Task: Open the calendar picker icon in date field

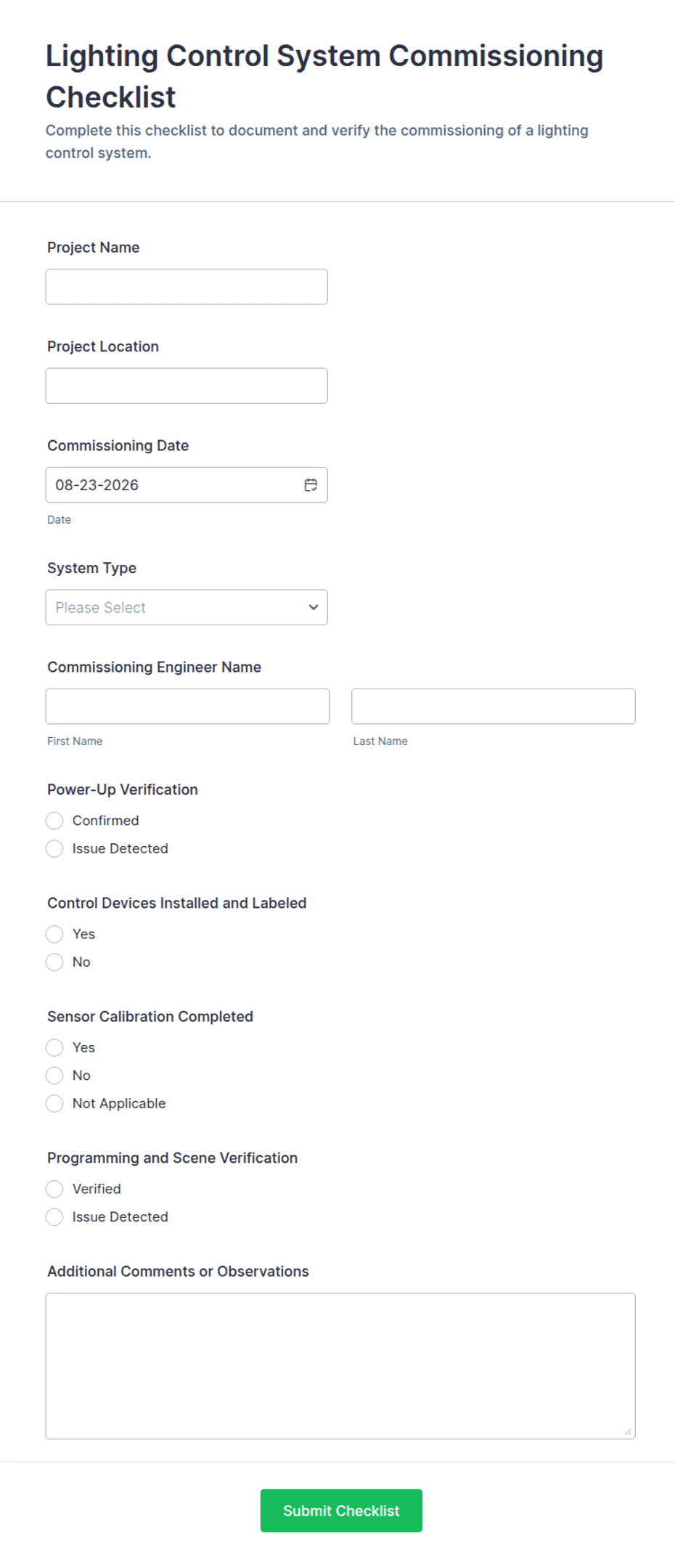Action: (x=311, y=485)
